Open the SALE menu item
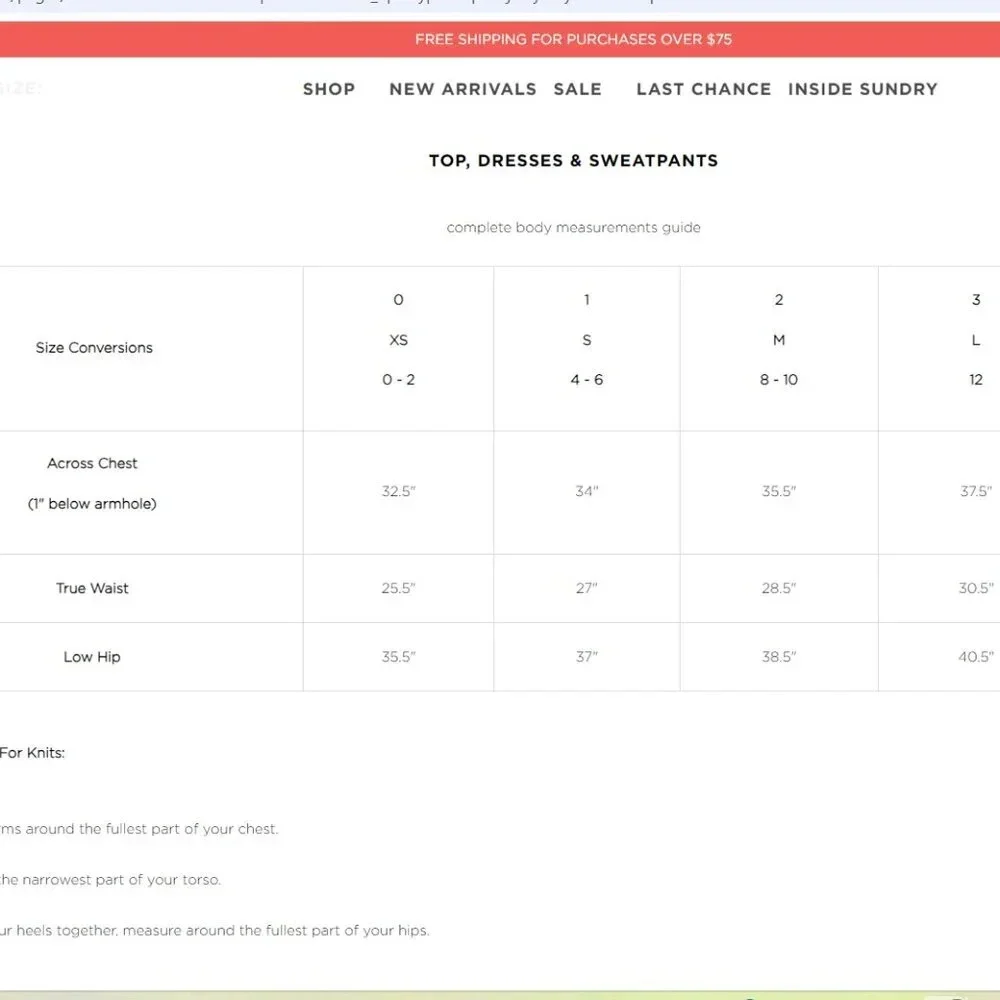 [578, 89]
